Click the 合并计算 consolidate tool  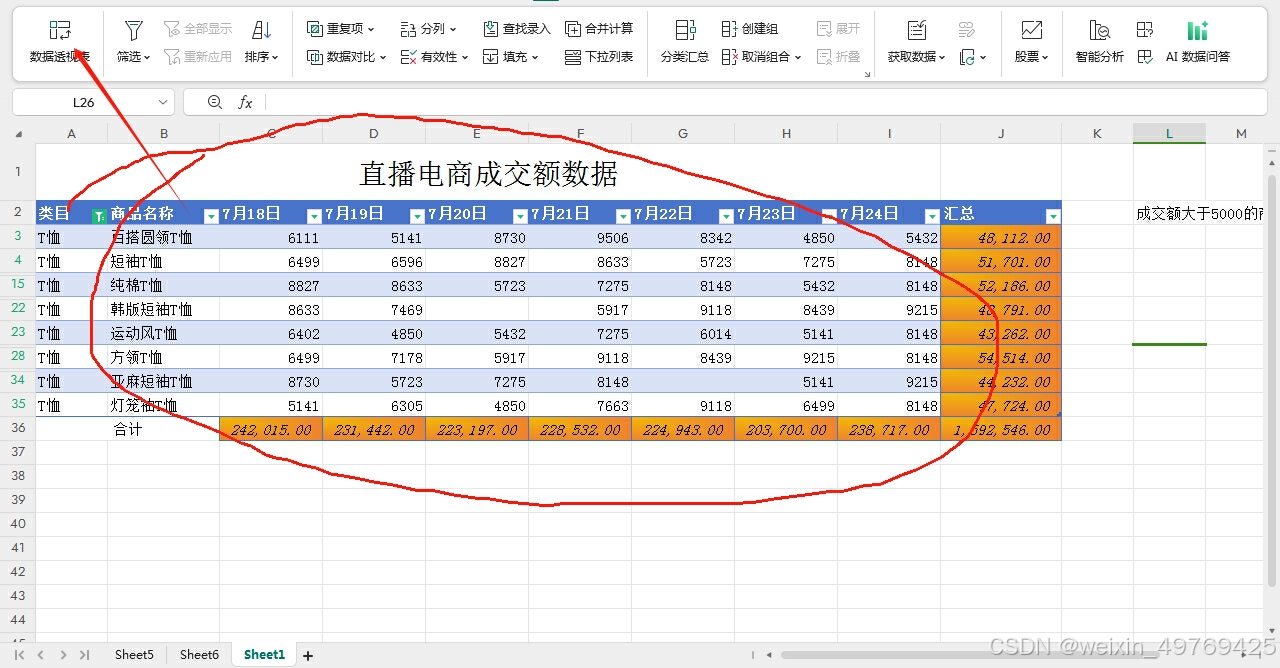click(599, 29)
